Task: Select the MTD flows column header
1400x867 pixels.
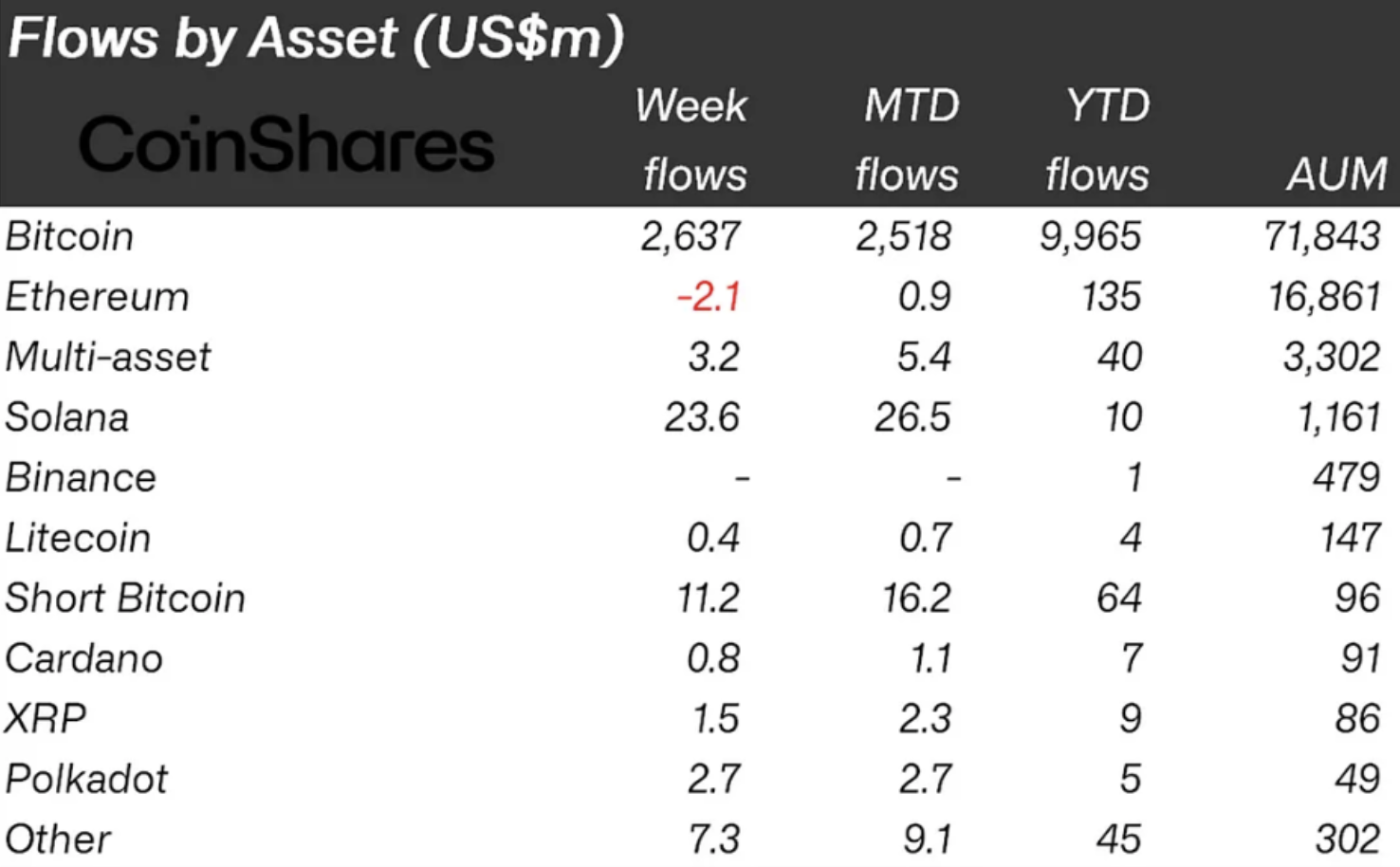Action: (x=909, y=139)
